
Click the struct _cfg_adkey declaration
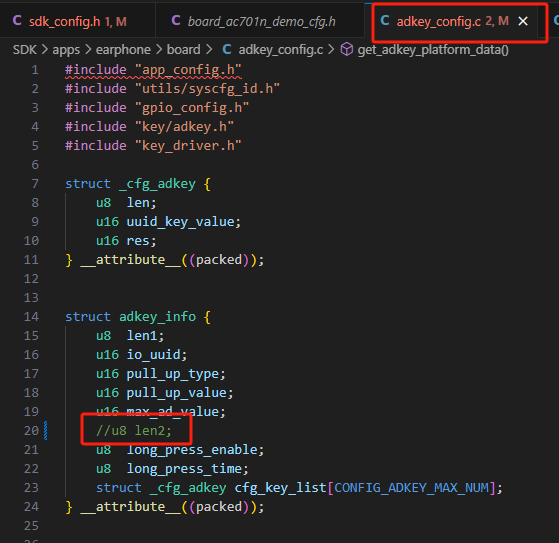(138, 184)
